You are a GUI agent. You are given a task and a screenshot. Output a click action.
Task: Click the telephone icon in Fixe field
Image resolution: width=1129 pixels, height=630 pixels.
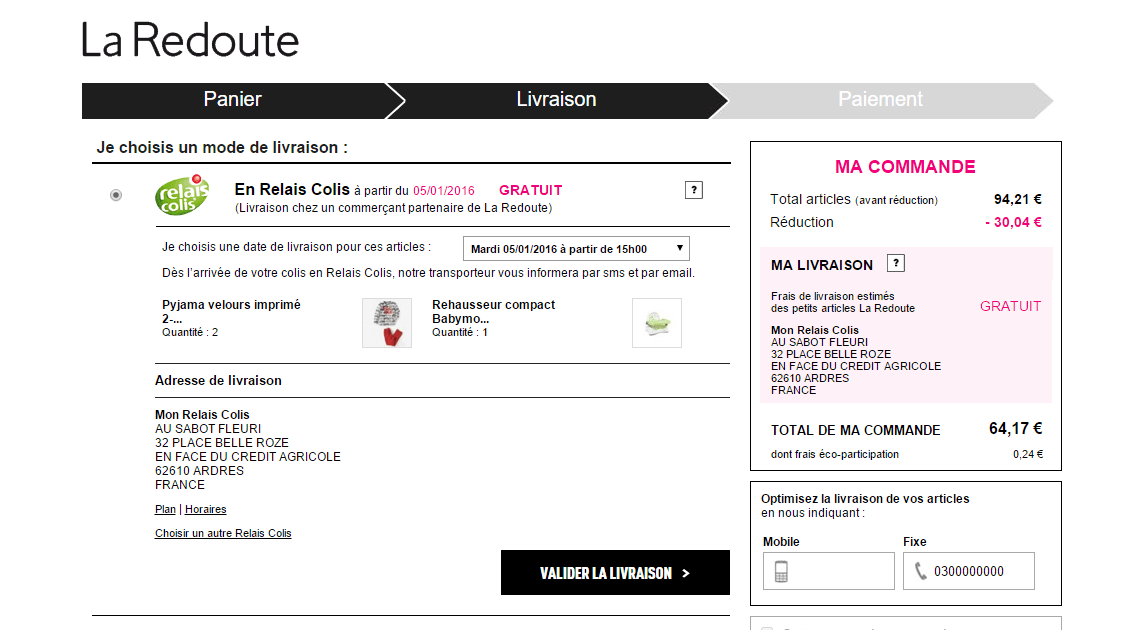click(921, 570)
